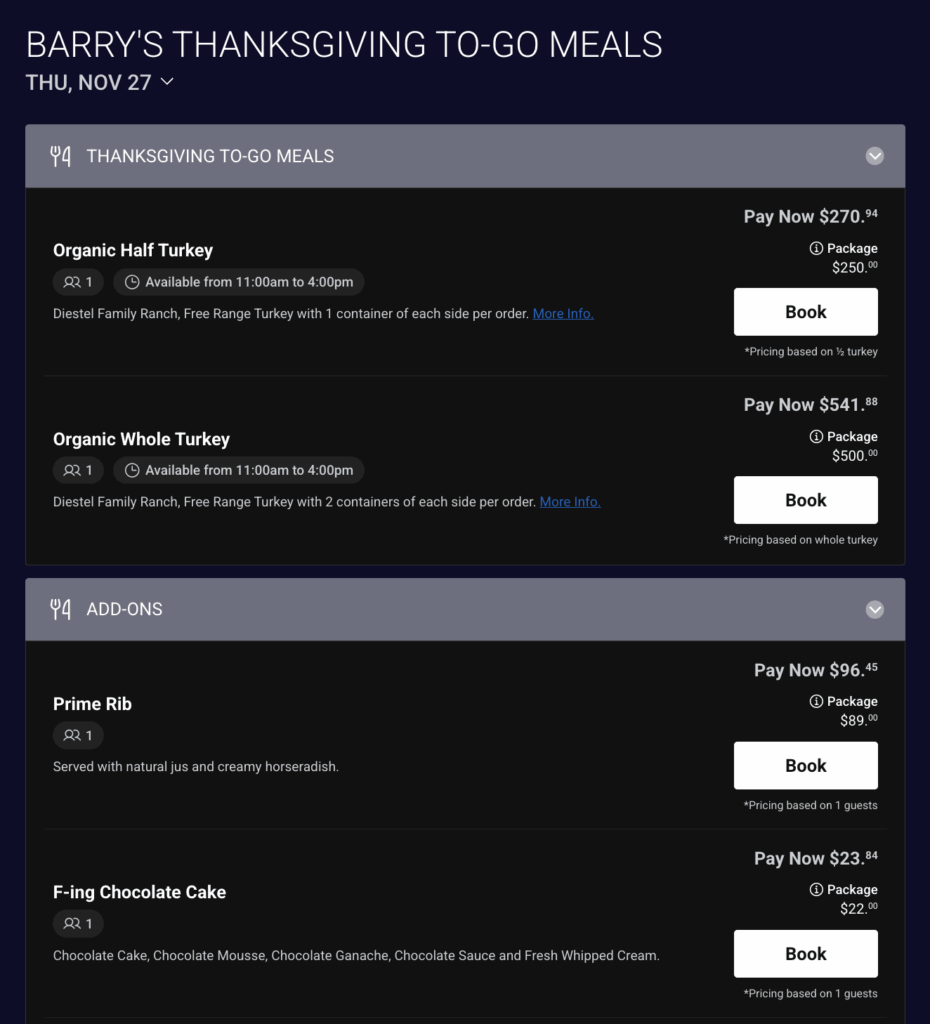Click info icon beside Chocolate Cake package
Image resolution: width=930 pixels, height=1024 pixels.
pyautogui.click(x=816, y=889)
